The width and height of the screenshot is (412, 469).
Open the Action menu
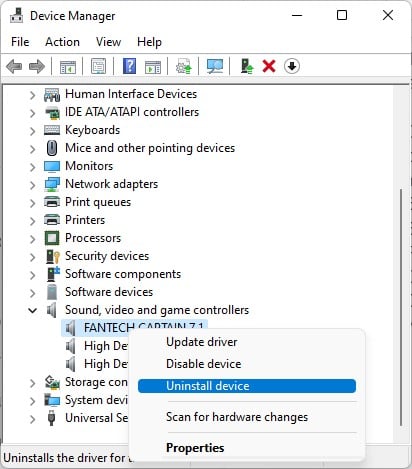(62, 42)
